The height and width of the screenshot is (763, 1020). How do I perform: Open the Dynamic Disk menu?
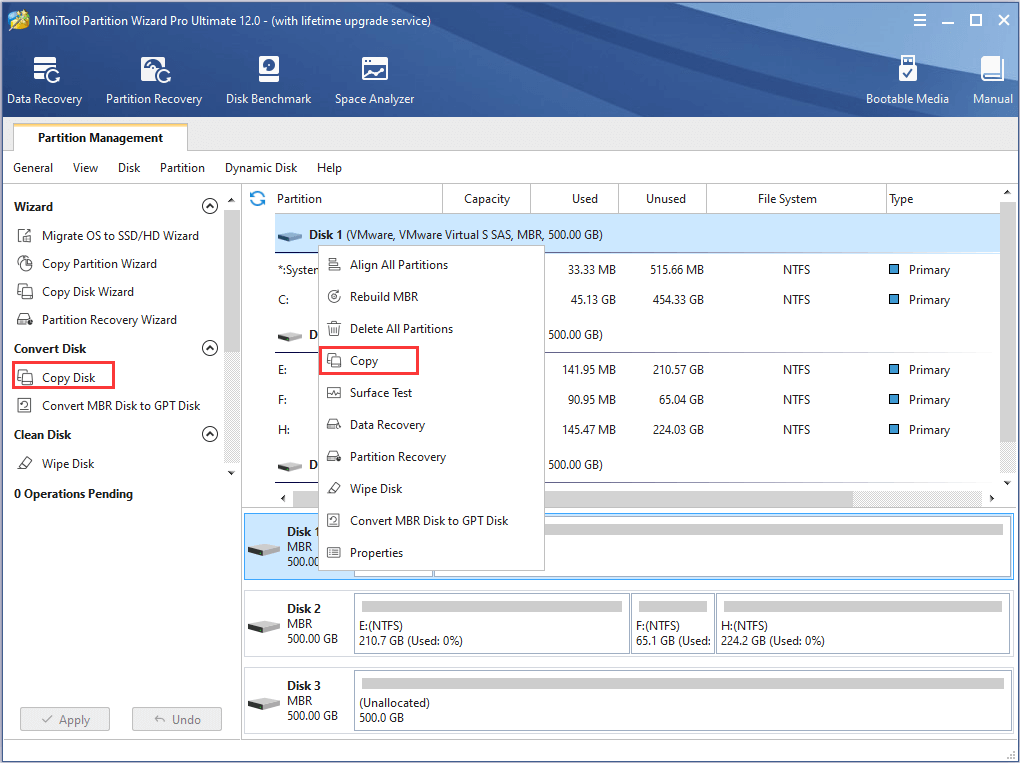pos(261,168)
